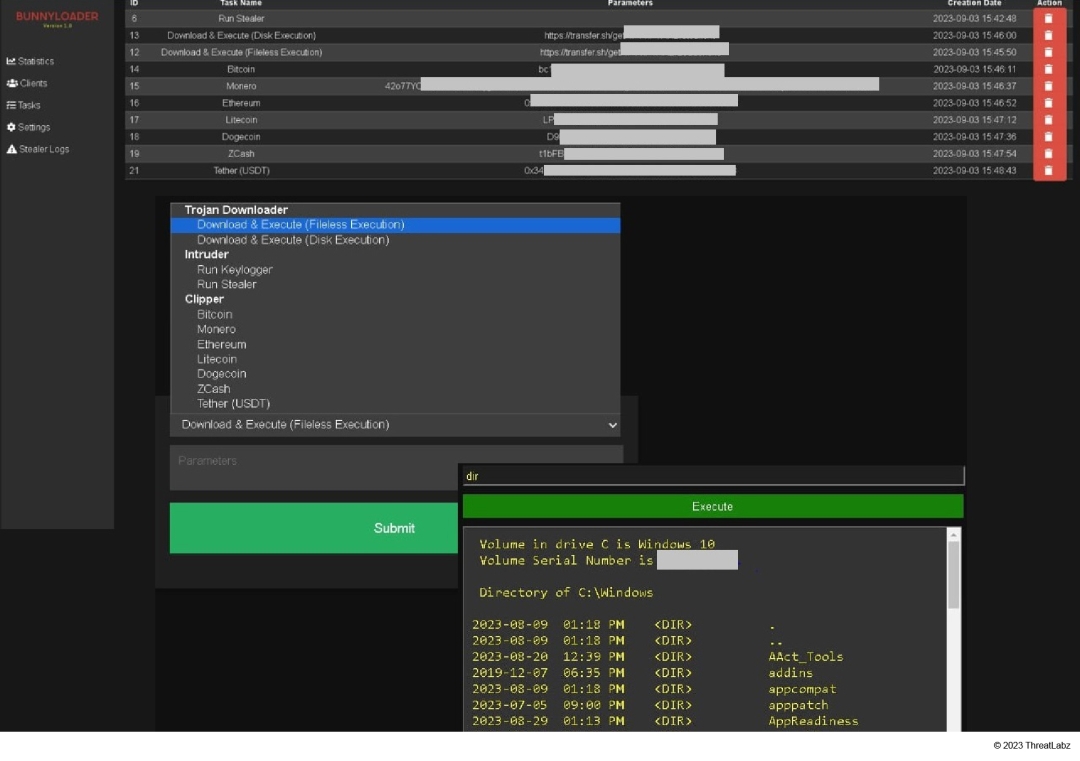Remove Monero task 15 via trash icon
Screen dimensions: 1080x761
[x=1048, y=86]
